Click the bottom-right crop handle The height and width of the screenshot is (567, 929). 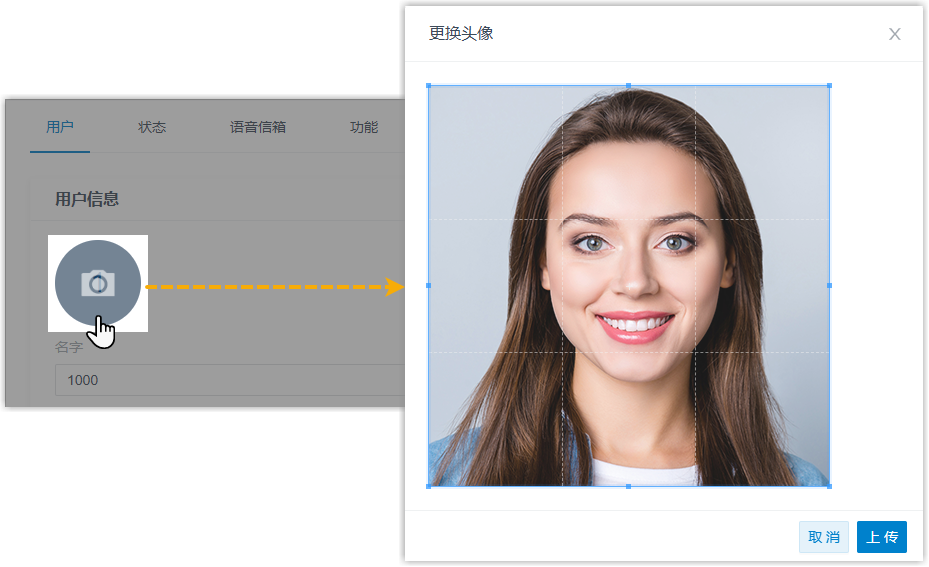[829, 486]
